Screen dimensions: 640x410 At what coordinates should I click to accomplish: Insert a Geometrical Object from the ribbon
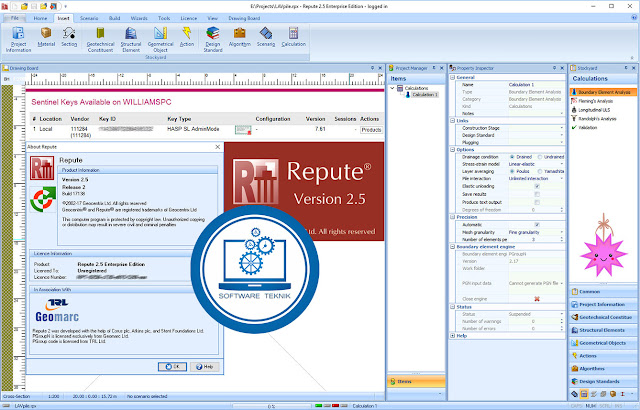click(x=160, y=39)
